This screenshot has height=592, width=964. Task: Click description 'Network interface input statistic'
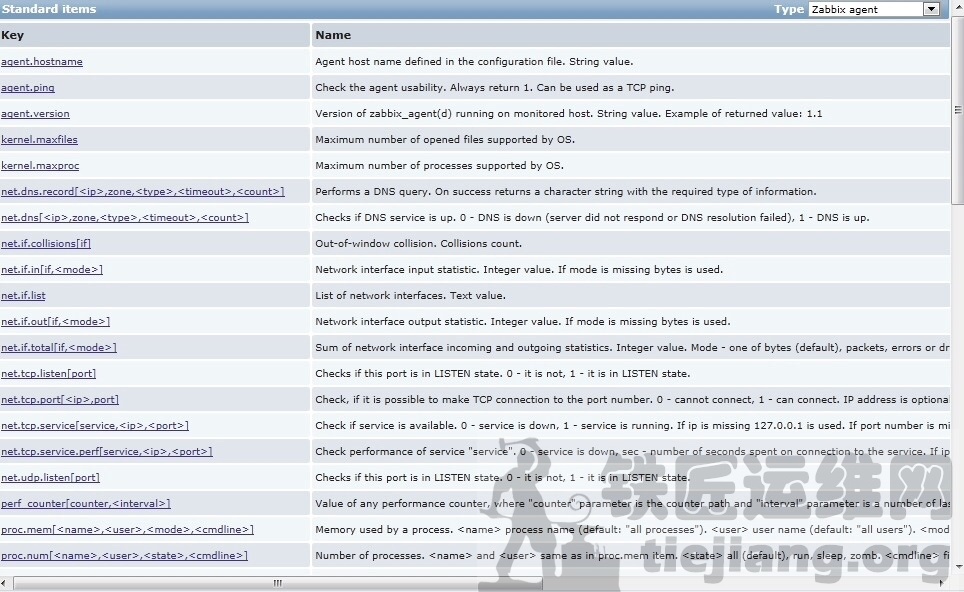coord(519,269)
